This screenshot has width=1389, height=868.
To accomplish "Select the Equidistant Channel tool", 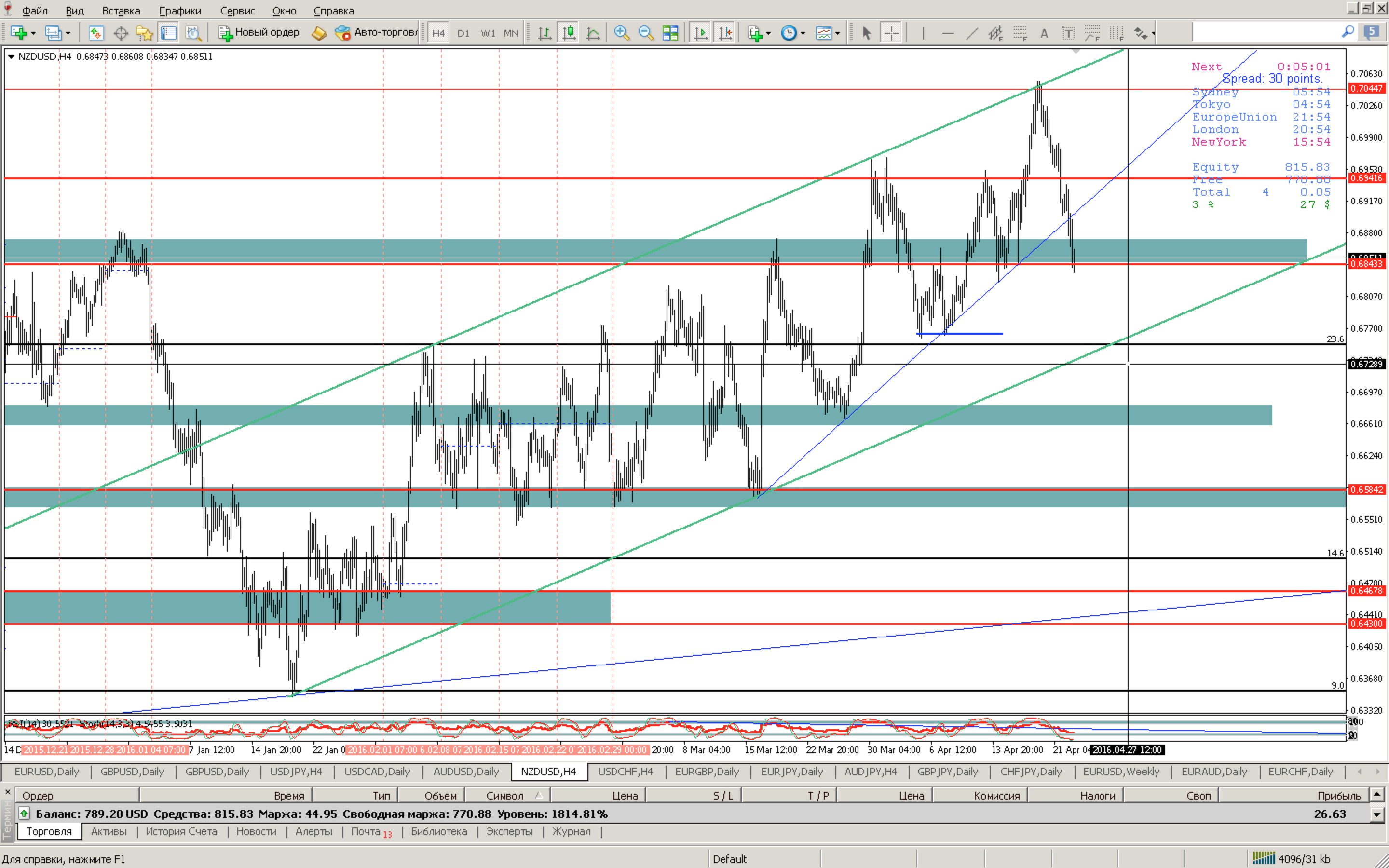I will point(996,33).
